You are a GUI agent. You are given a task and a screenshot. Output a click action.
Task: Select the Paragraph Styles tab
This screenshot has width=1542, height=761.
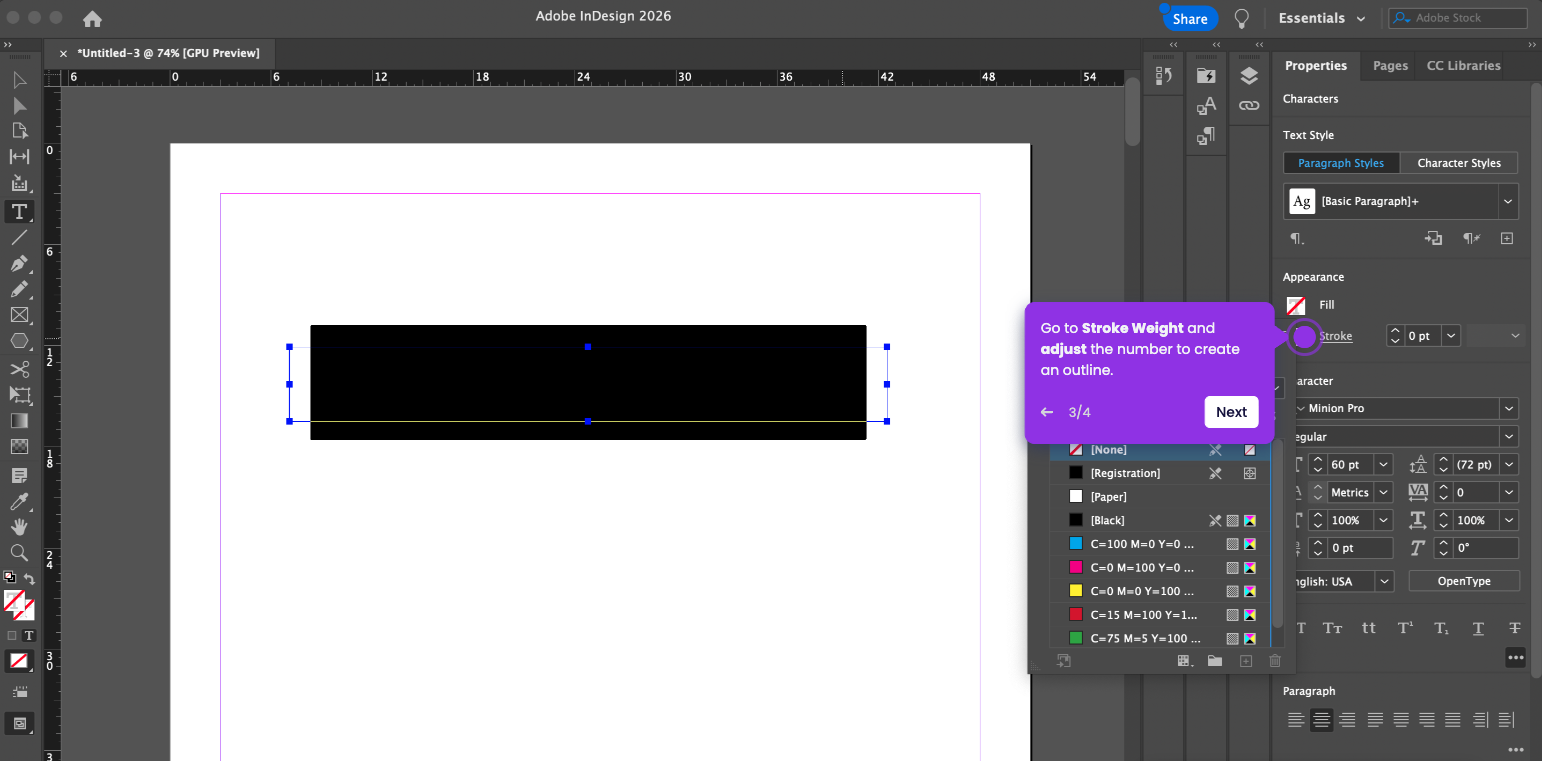coord(1342,163)
